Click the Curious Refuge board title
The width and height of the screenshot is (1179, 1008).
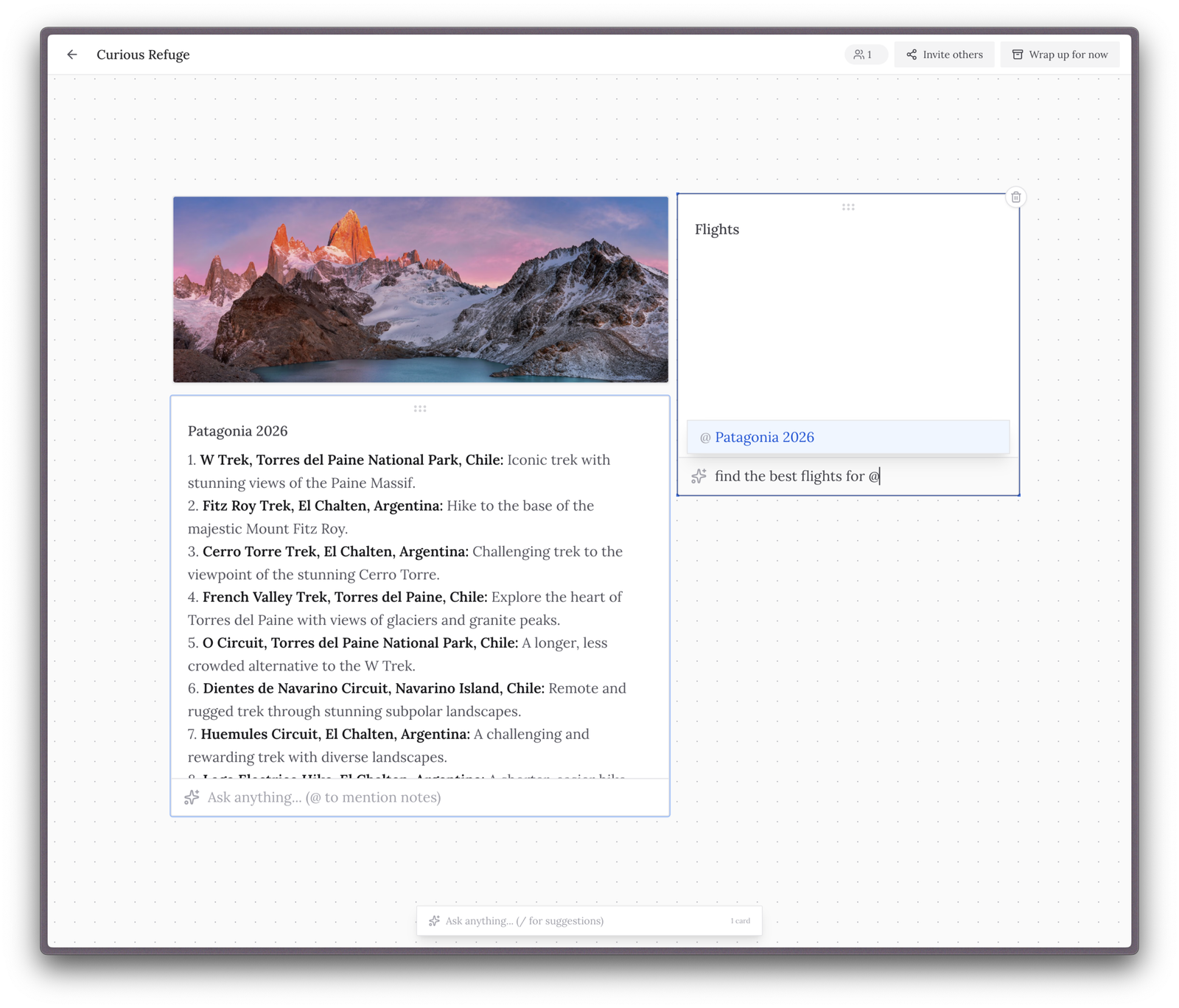143,55
